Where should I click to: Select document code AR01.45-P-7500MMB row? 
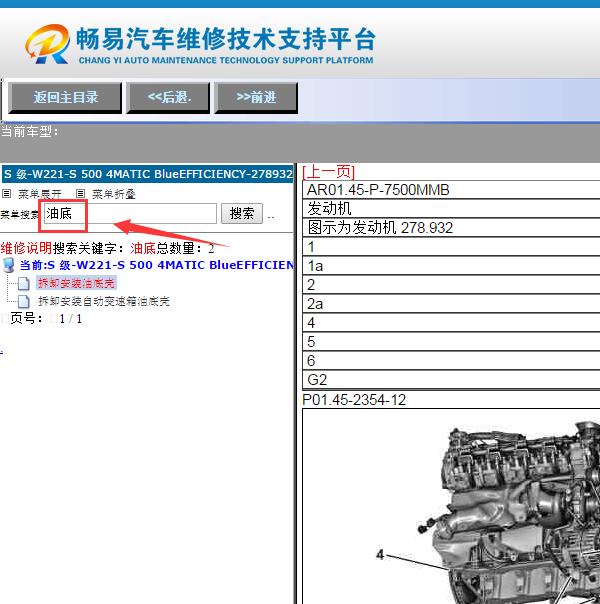click(451, 190)
